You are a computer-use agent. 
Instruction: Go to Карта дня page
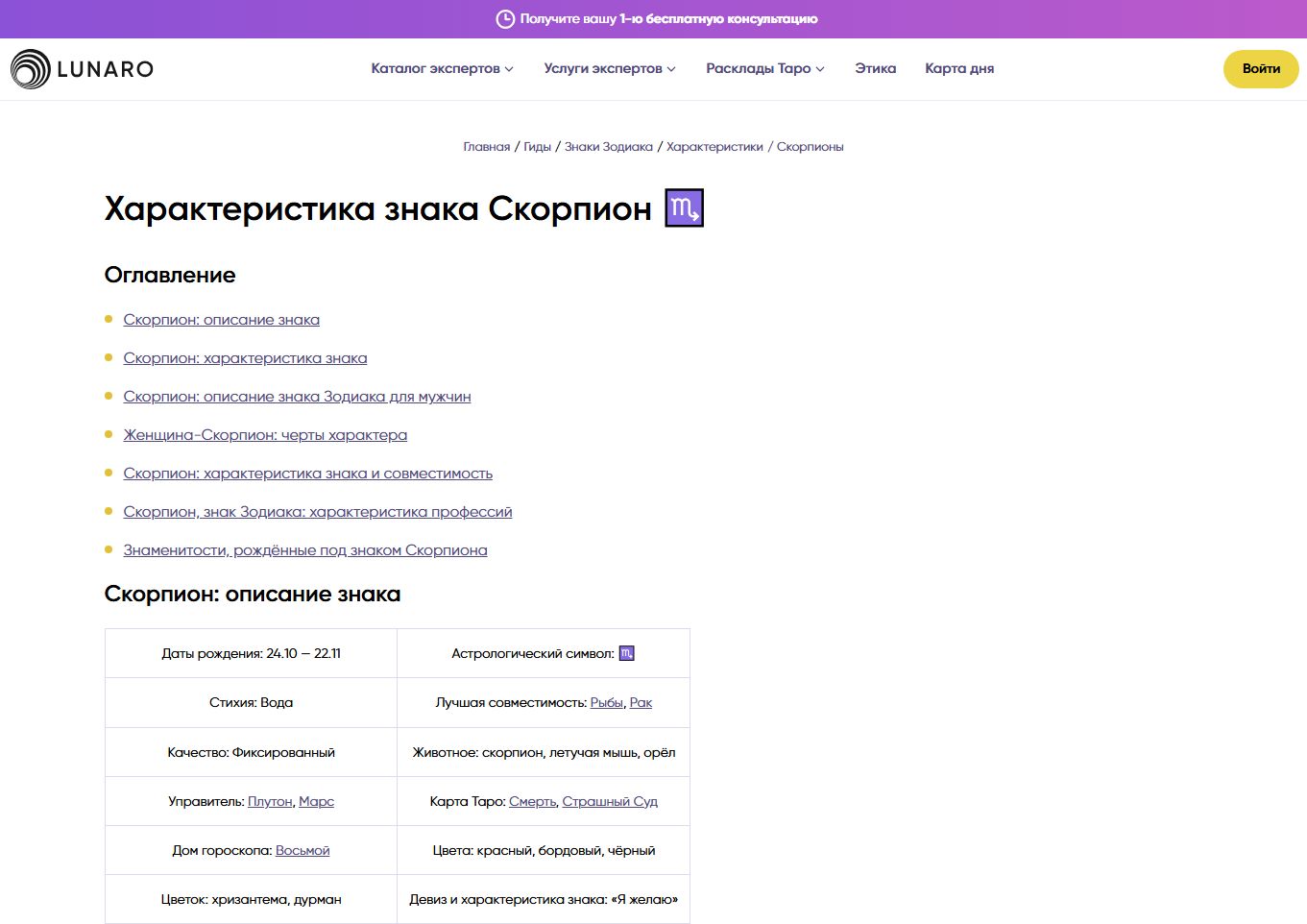[958, 69]
